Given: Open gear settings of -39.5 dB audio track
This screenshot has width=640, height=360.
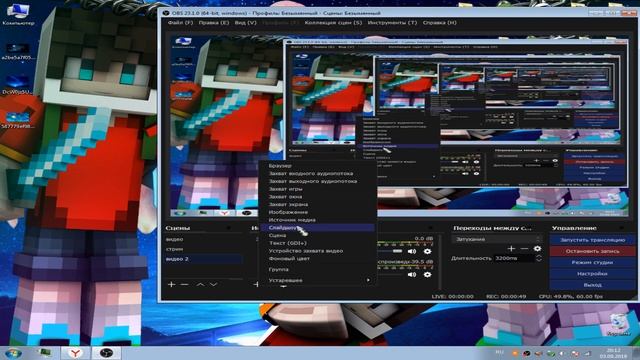Looking at the screenshot, I should (x=427, y=275).
